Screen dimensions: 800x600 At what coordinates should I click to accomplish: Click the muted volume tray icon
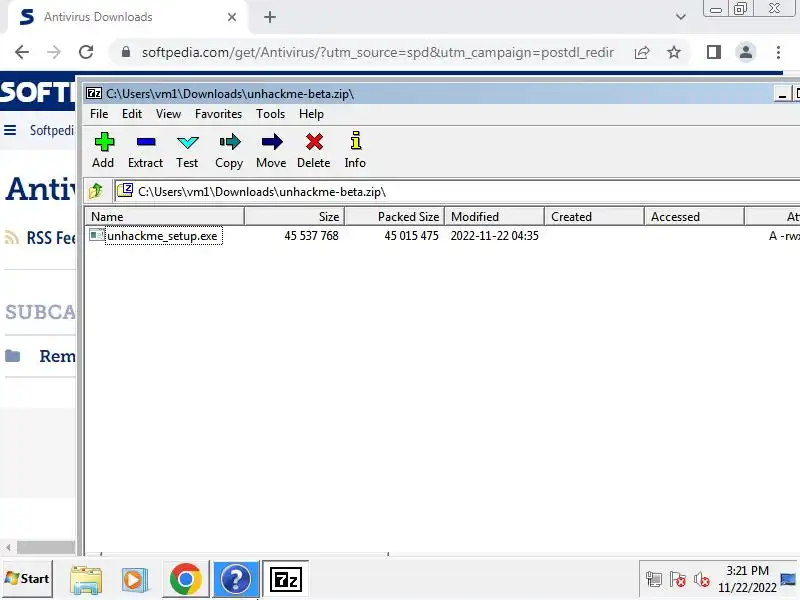coord(702,580)
